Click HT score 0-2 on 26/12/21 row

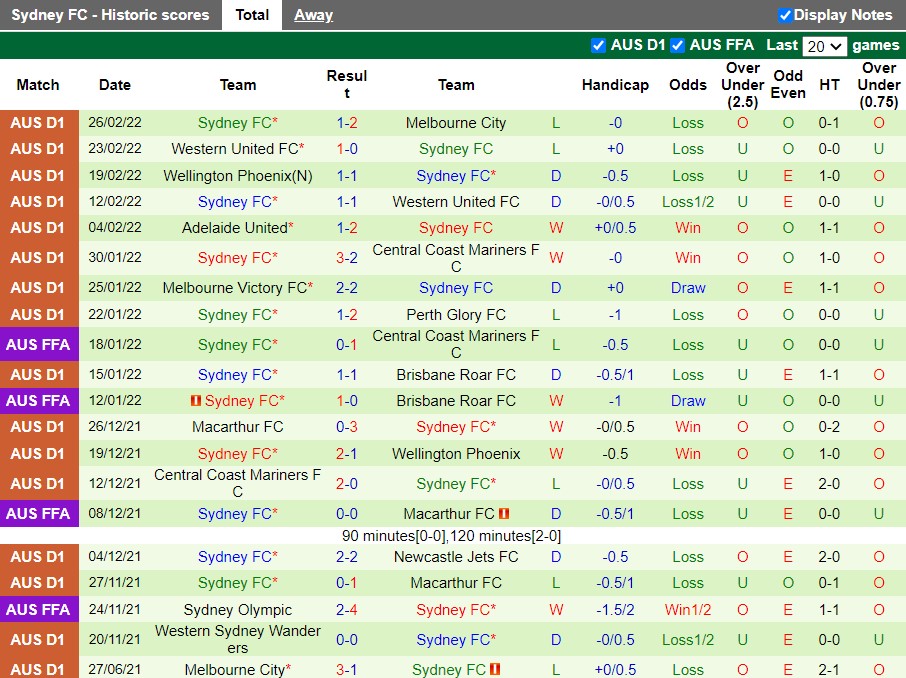click(829, 427)
